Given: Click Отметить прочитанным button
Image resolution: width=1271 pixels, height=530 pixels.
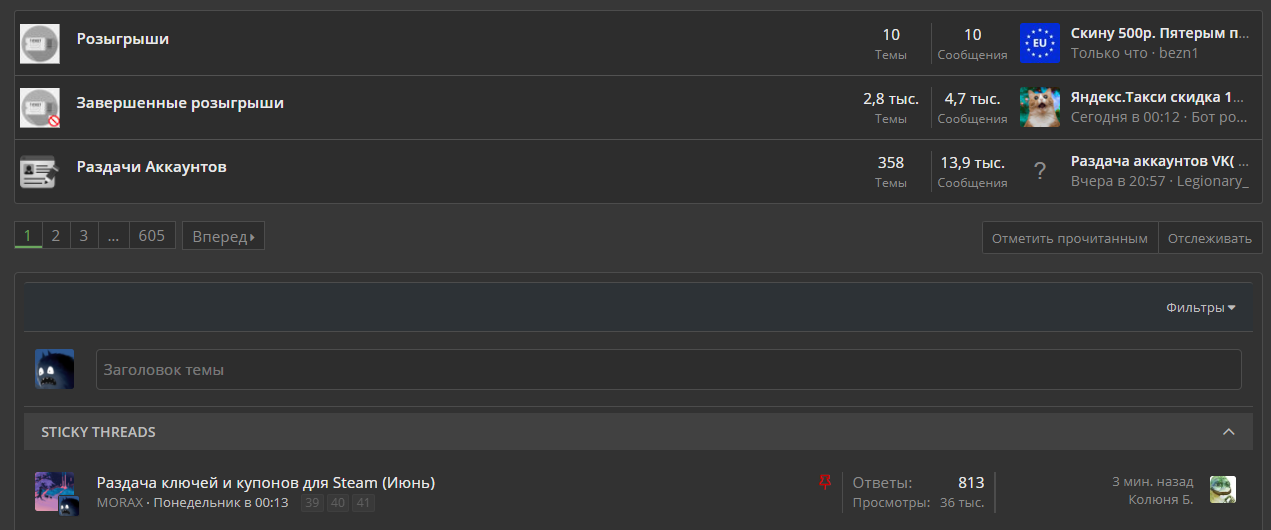Looking at the screenshot, I should tap(1070, 238).
